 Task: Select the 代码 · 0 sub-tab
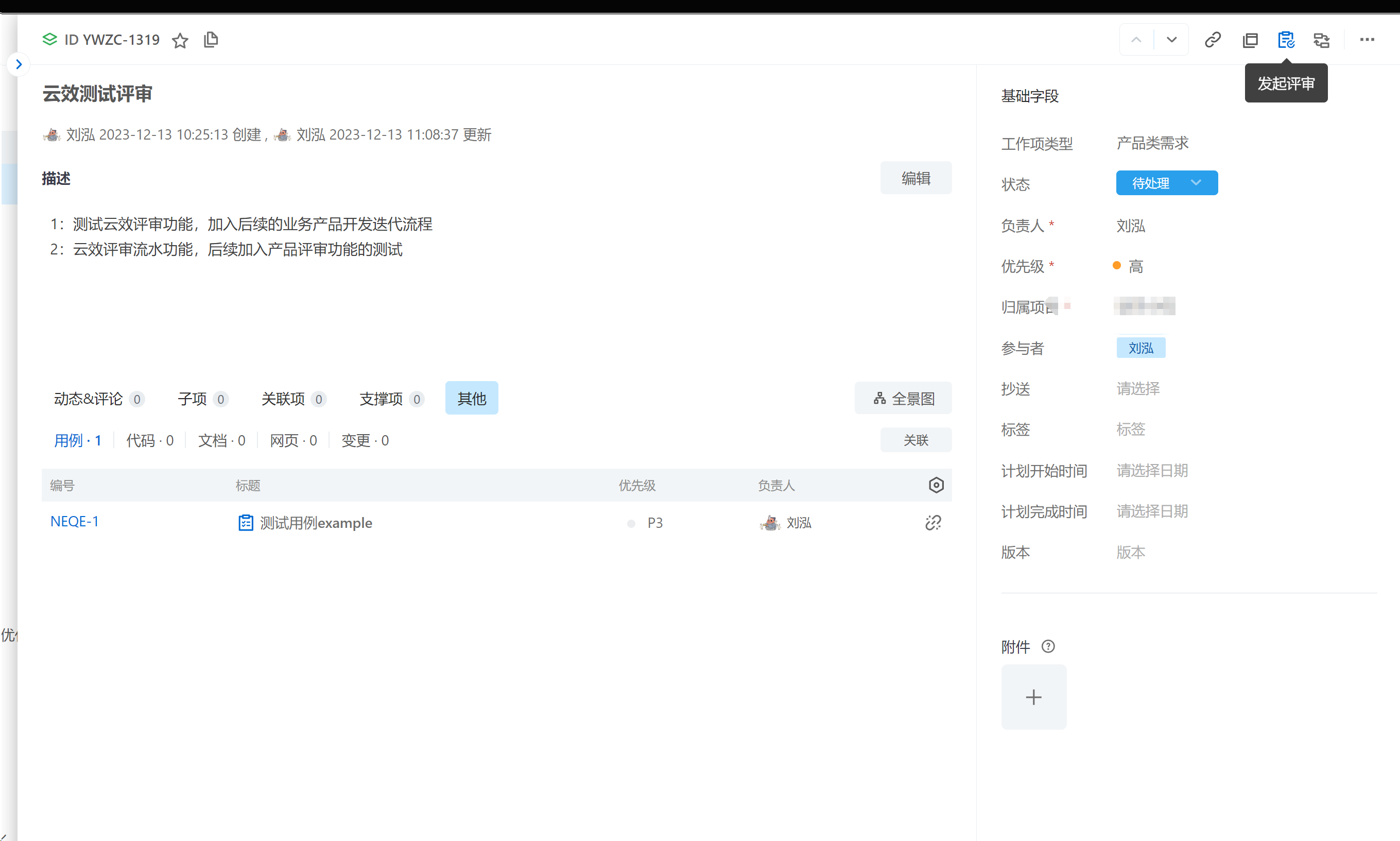click(x=149, y=440)
